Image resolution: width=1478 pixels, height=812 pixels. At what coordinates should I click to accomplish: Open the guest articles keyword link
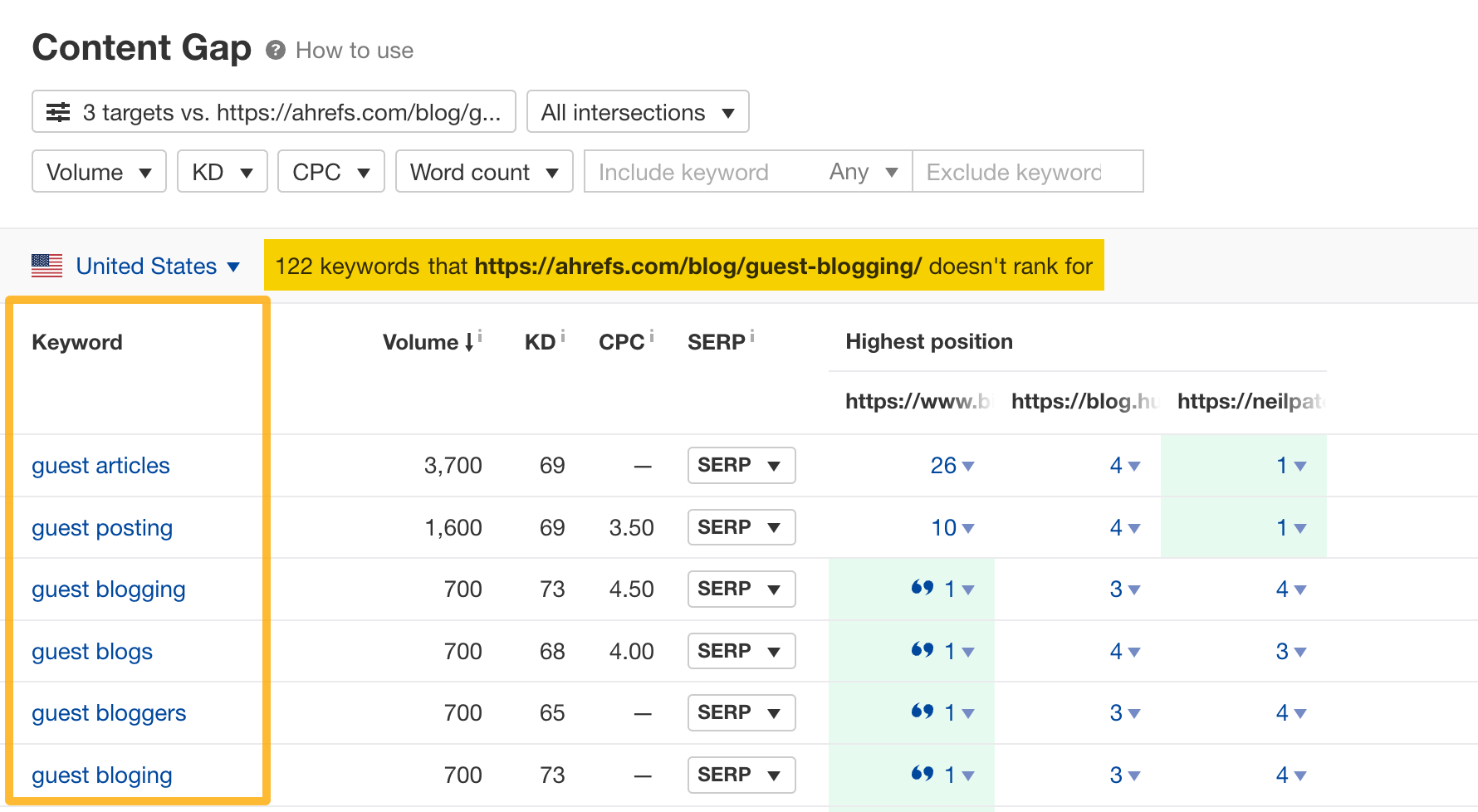(100, 465)
